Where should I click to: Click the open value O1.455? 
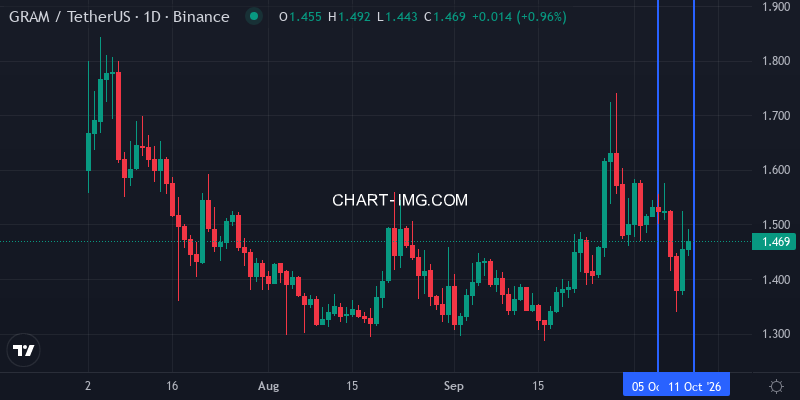tap(300, 17)
